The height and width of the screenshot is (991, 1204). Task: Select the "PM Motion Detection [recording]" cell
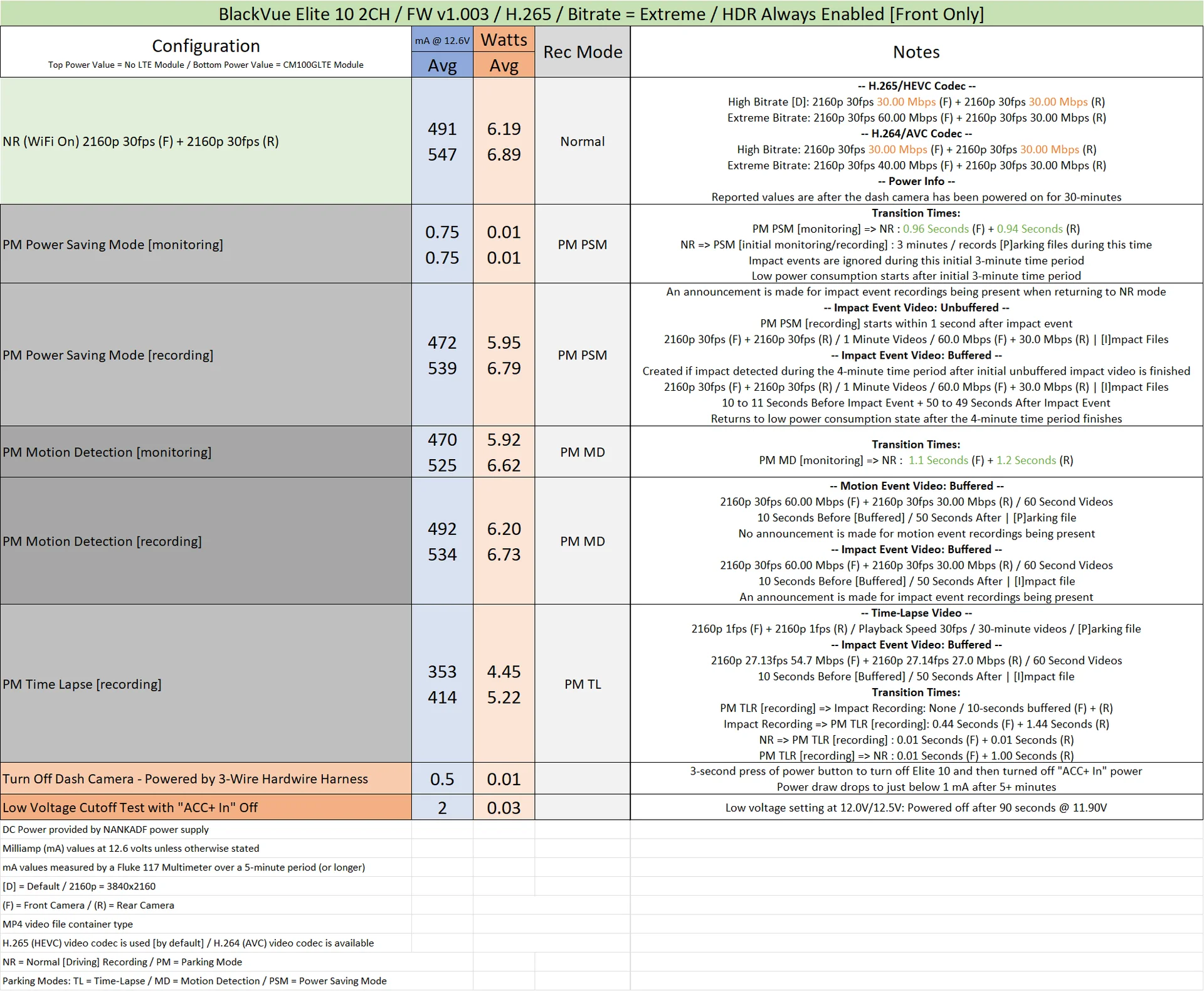[x=206, y=541]
